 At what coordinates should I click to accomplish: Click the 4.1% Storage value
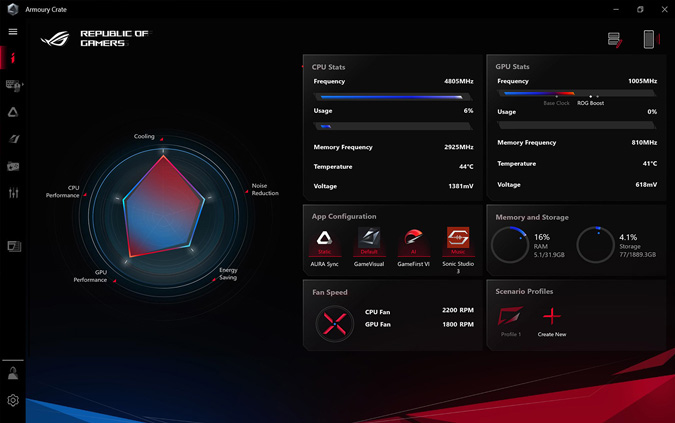pos(628,237)
